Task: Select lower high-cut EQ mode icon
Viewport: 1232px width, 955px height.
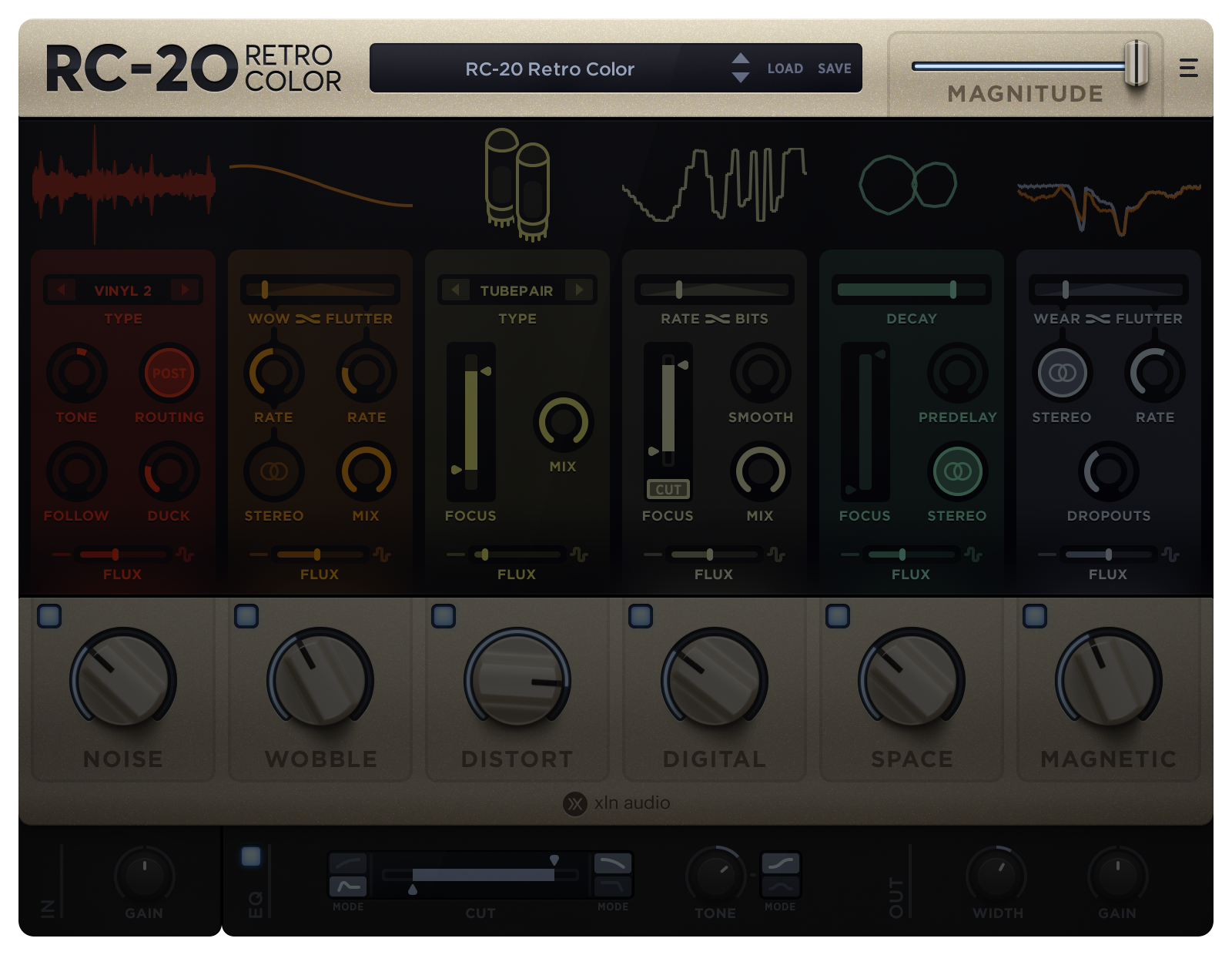Action: coord(613,886)
